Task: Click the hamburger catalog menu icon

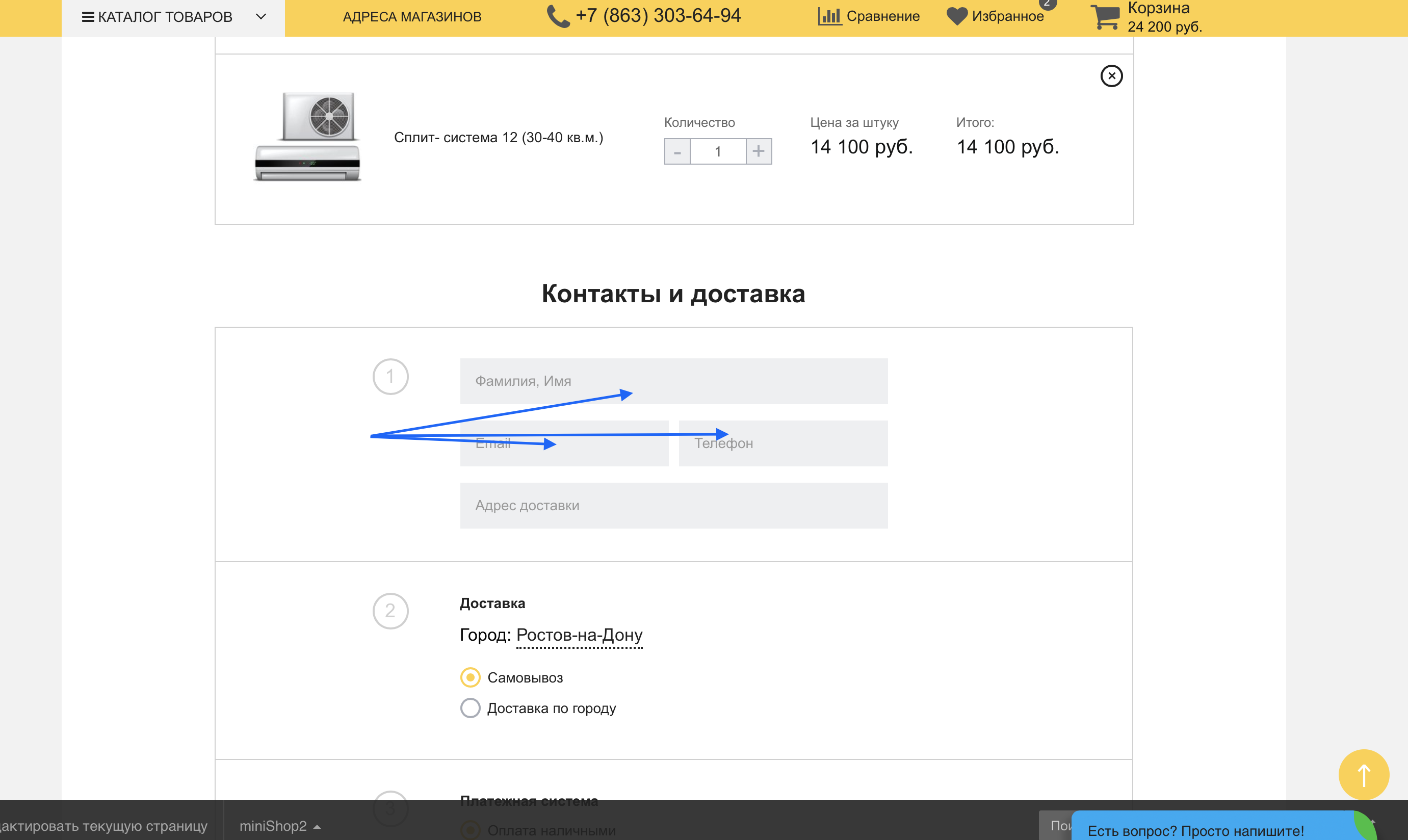Action: (88, 17)
